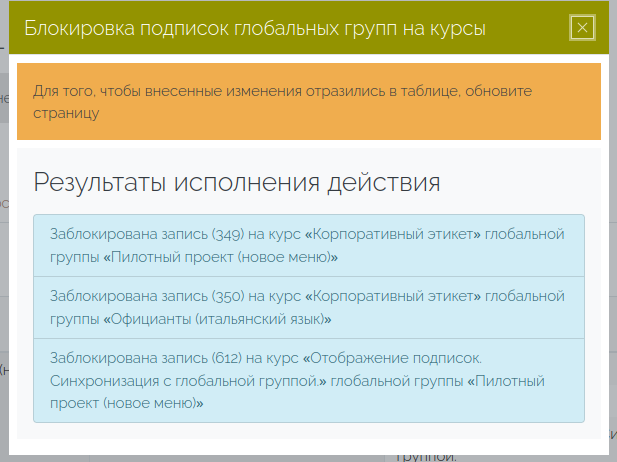
Task: Click the record number (350) in results
Action: click(x=229, y=296)
